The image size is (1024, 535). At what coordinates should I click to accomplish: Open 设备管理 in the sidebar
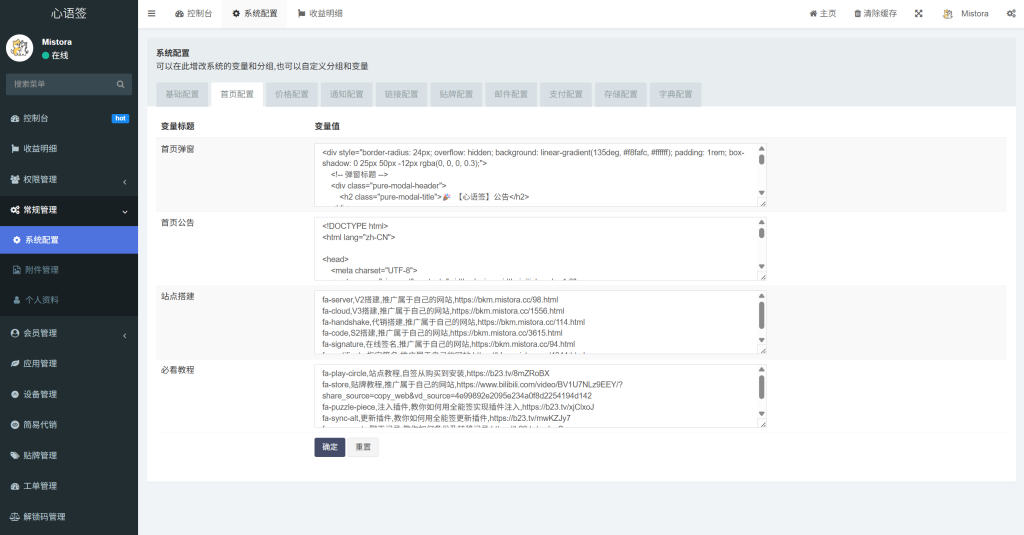click(69, 394)
